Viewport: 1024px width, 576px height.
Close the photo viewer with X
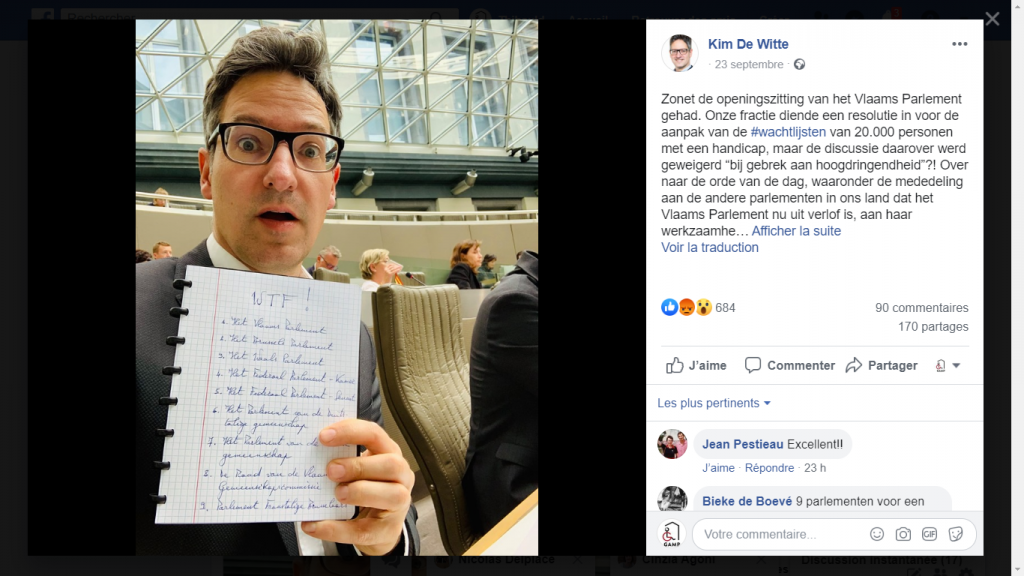click(x=992, y=19)
